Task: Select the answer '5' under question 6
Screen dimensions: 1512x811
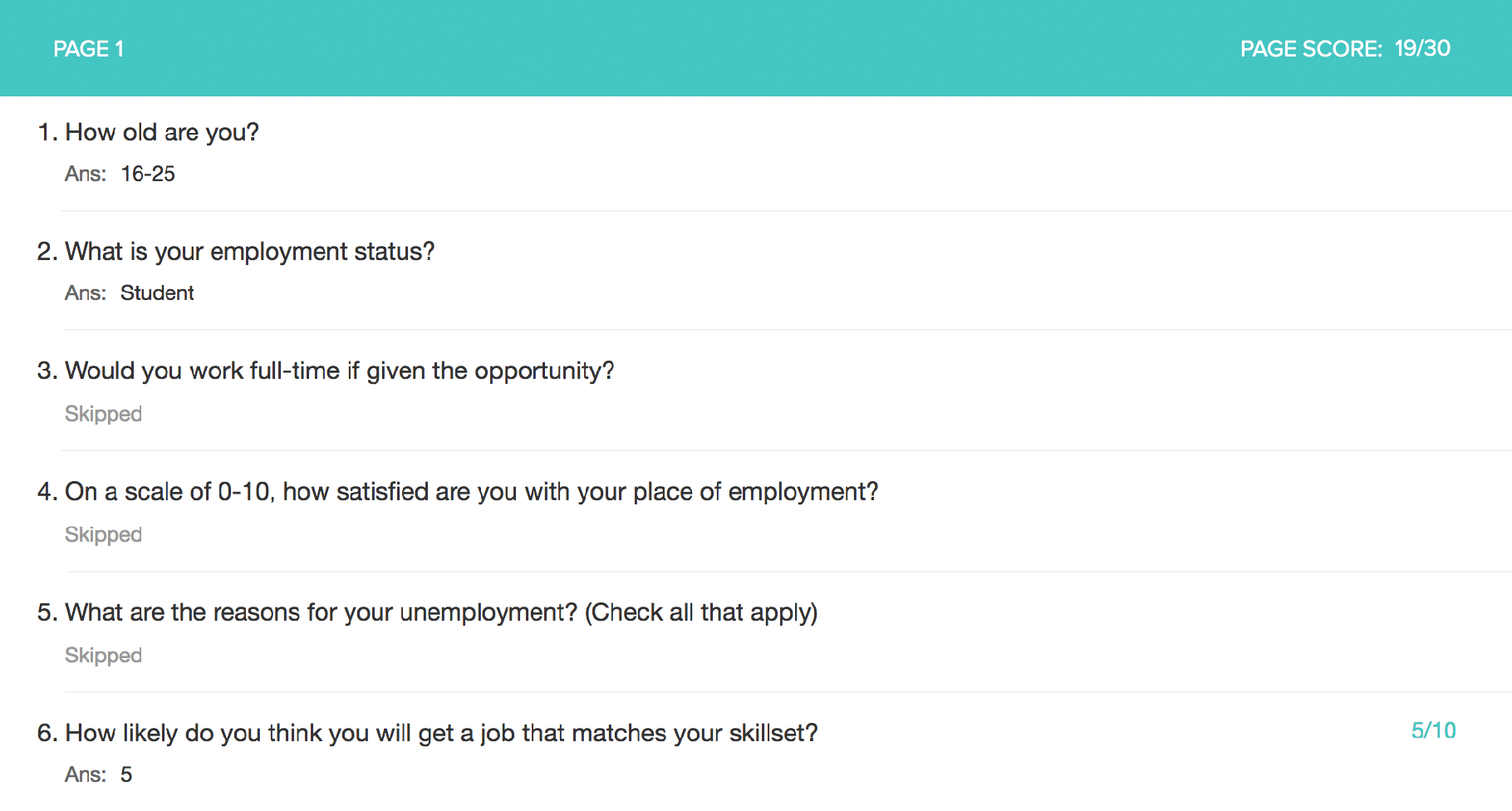Action: point(126,774)
